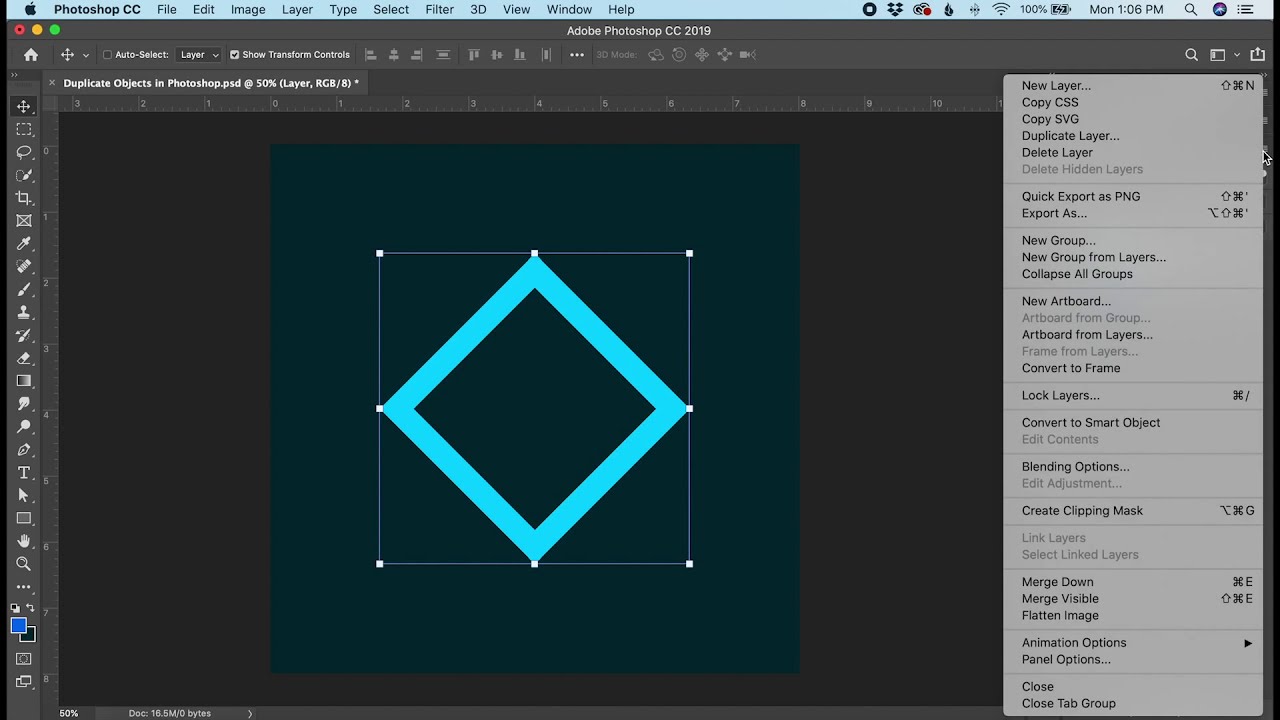Toggle Quick Mask mode button
Image resolution: width=1280 pixels, height=720 pixels.
[x=24, y=659]
